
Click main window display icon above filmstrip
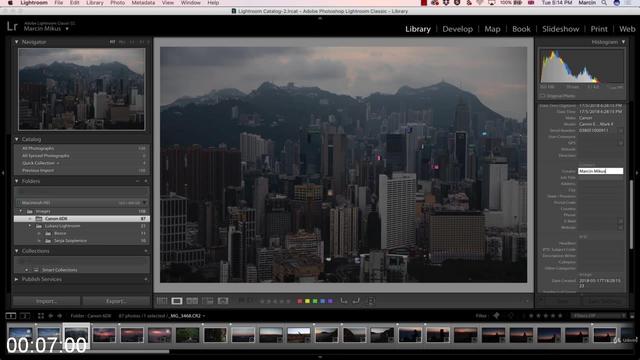coord(11,316)
